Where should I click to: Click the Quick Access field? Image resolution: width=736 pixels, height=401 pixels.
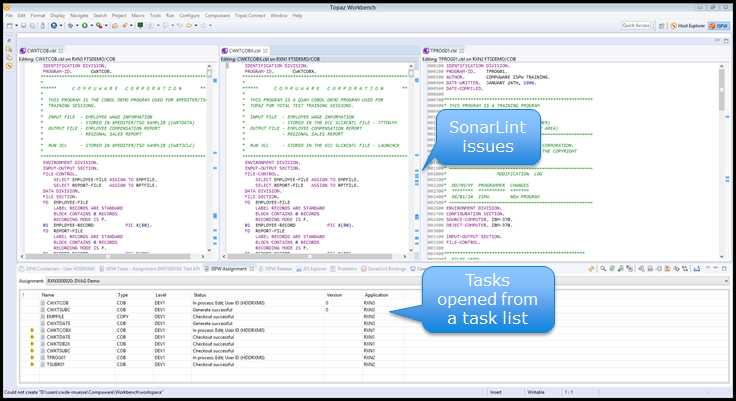636,26
